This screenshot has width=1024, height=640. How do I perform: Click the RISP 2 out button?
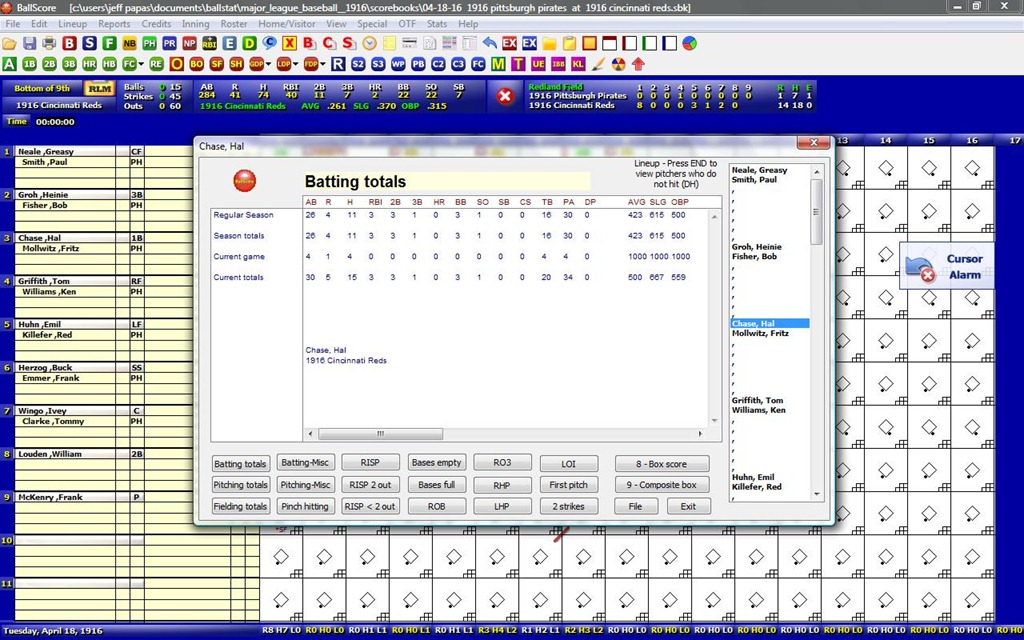(370, 485)
